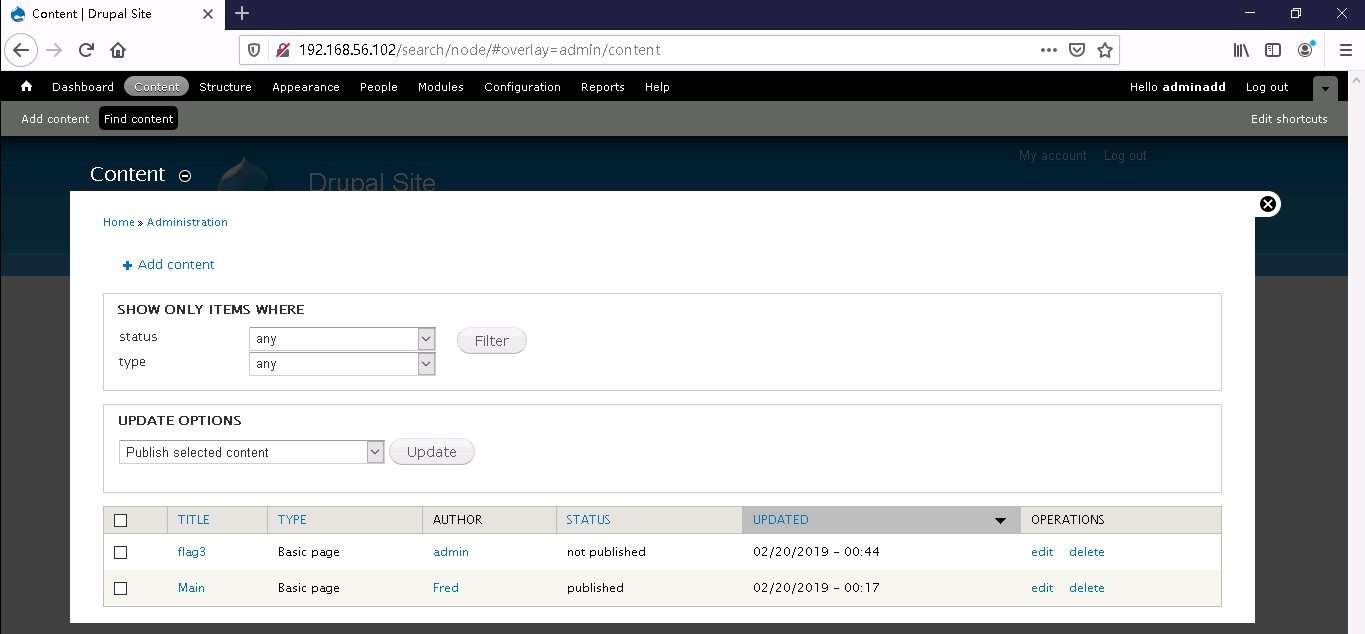Open the Configuration admin menu
The image size is (1365, 634).
522,87
